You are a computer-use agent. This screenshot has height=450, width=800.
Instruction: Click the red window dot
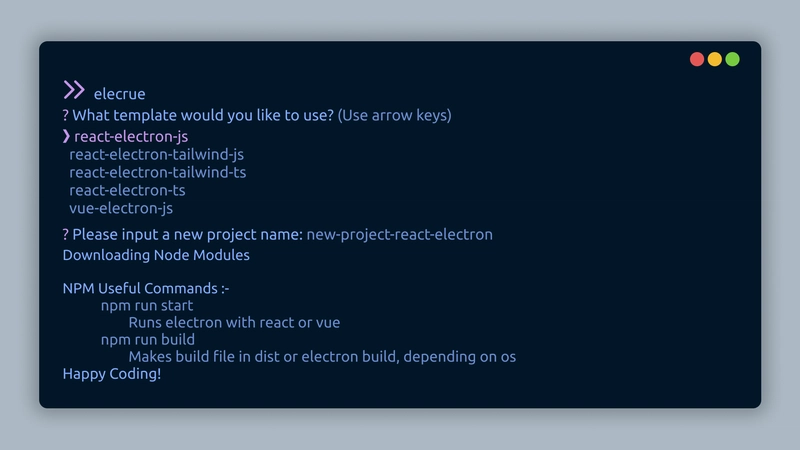[697, 59]
